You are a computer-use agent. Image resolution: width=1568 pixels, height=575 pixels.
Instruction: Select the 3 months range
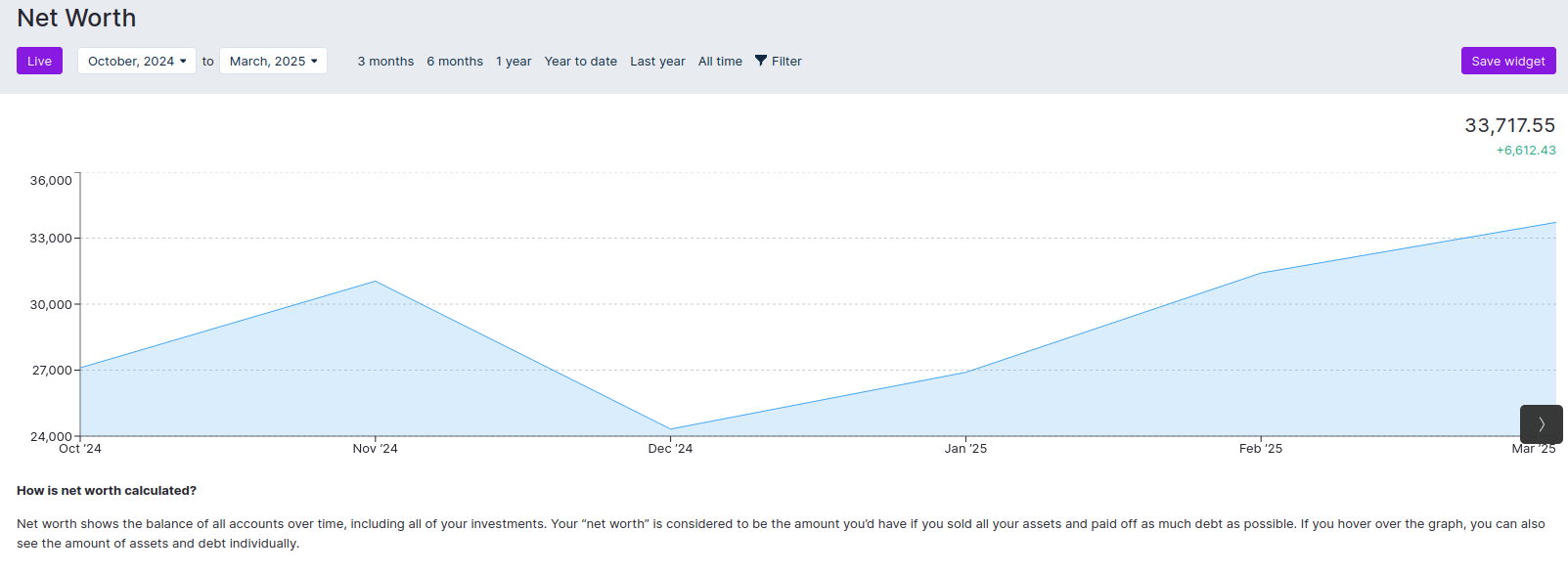tap(385, 61)
